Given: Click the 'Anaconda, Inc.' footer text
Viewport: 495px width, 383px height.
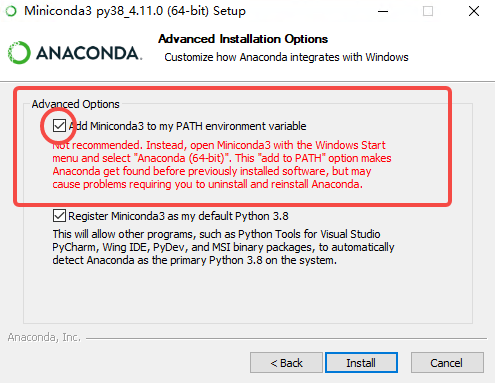Looking at the screenshot, I should click(44, 337).
